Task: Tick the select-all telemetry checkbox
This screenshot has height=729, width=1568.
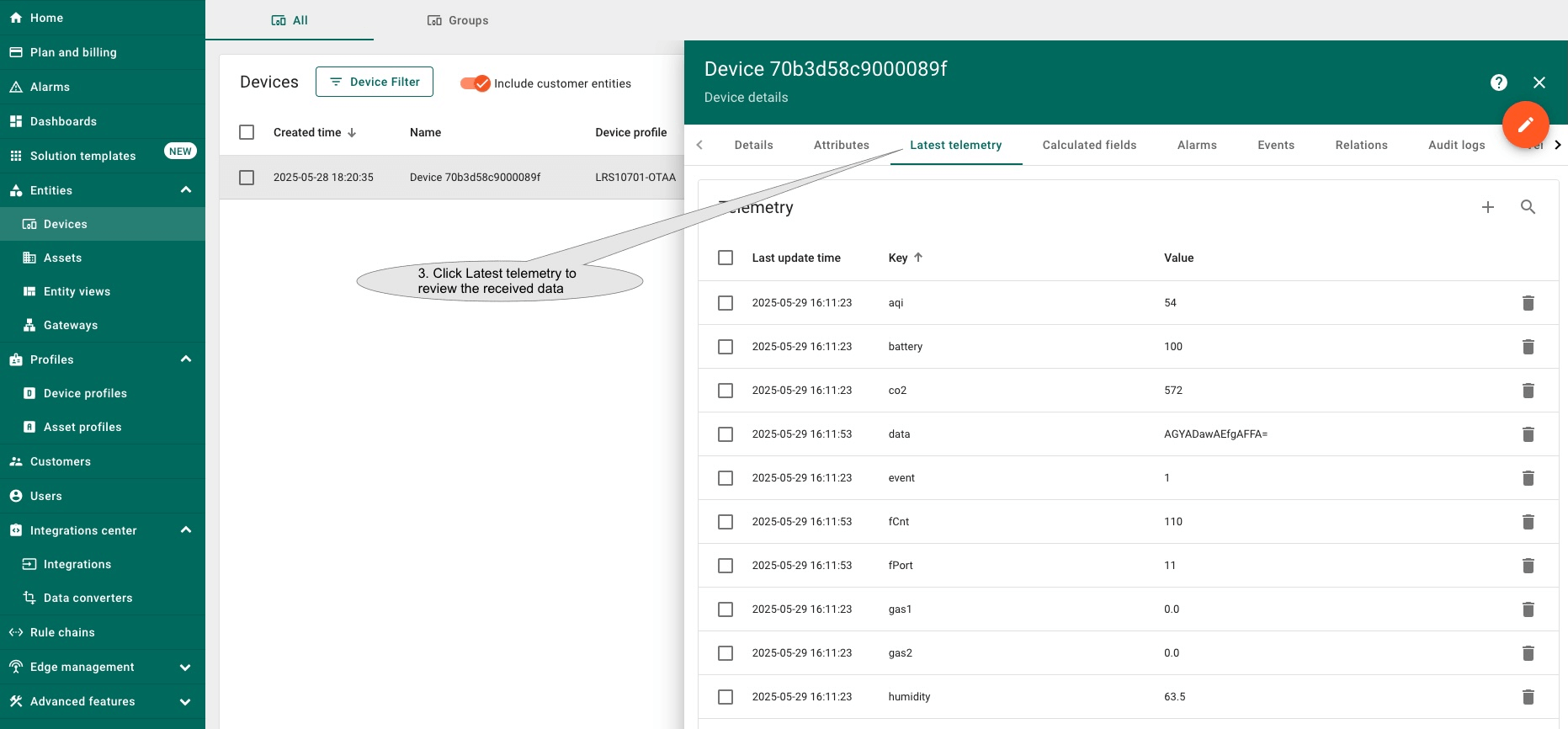Action: coord(726,258)
